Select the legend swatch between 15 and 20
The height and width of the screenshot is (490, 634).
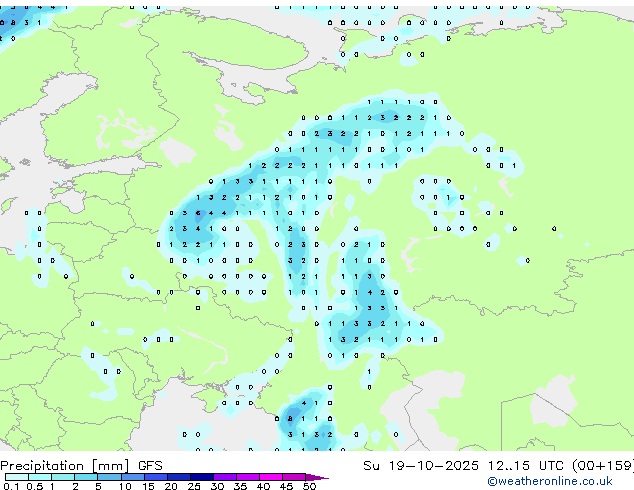pos(155,477)
